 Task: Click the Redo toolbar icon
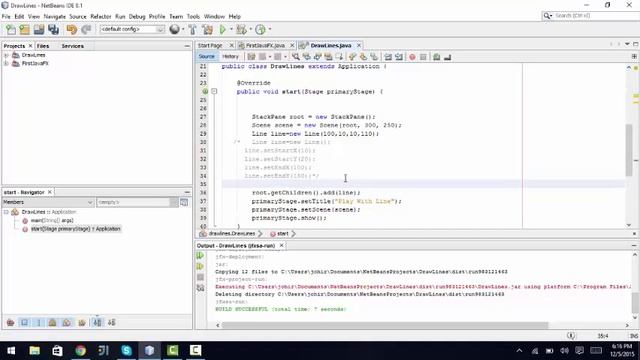point(86,29)
